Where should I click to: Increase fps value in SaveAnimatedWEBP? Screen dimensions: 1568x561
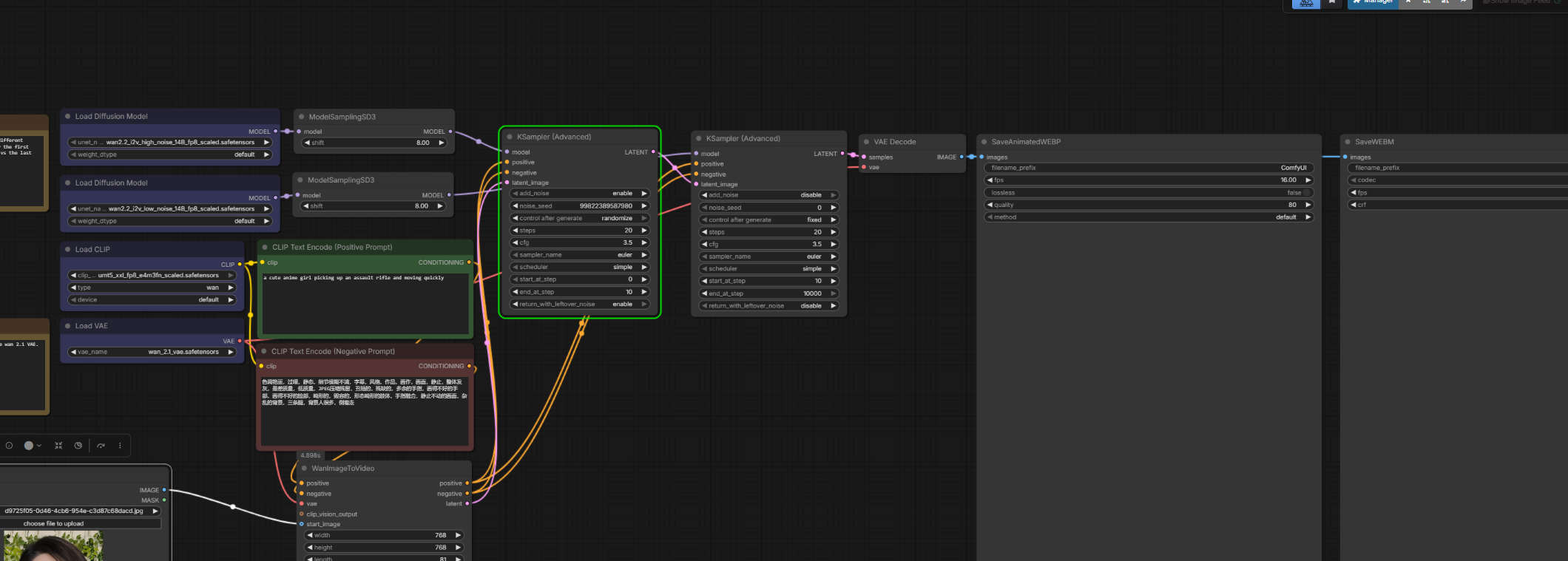[x=1308, y=180]
